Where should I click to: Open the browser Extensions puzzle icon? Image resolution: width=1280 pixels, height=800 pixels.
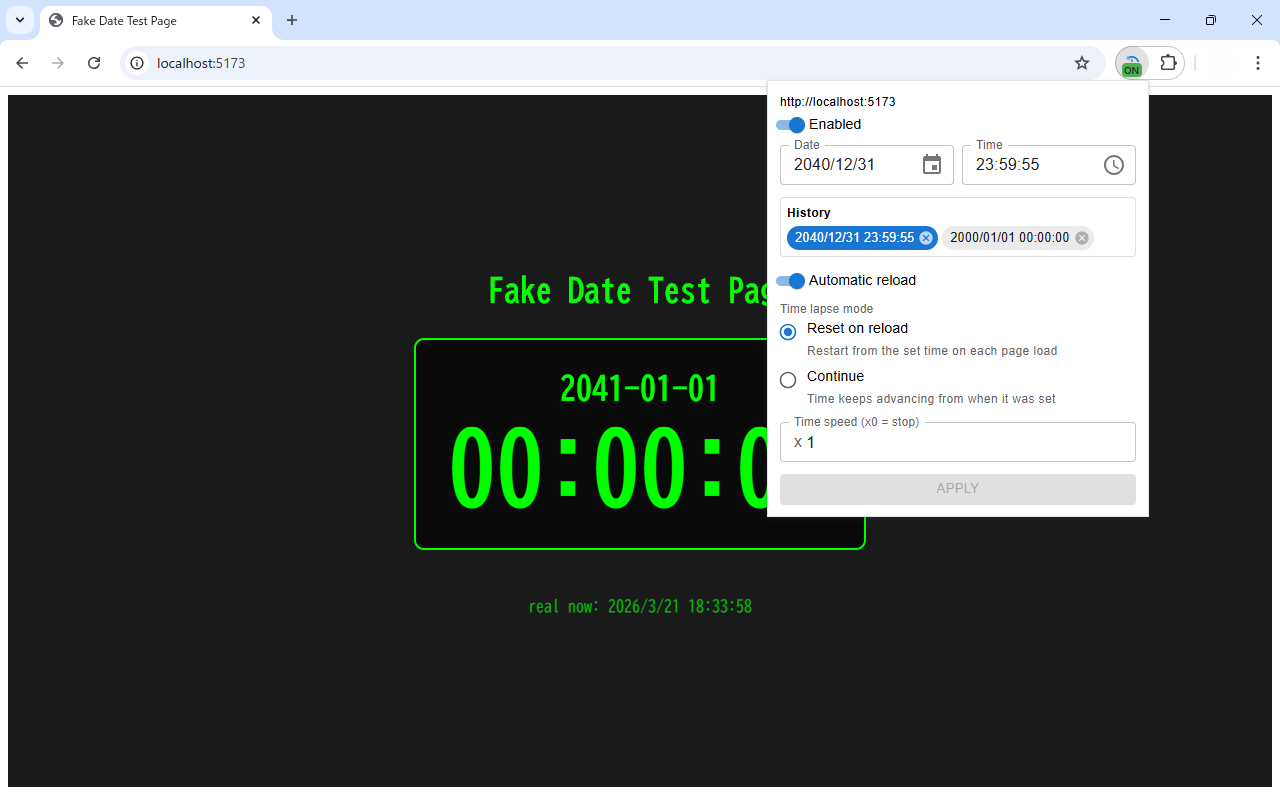coord(1168,63)
